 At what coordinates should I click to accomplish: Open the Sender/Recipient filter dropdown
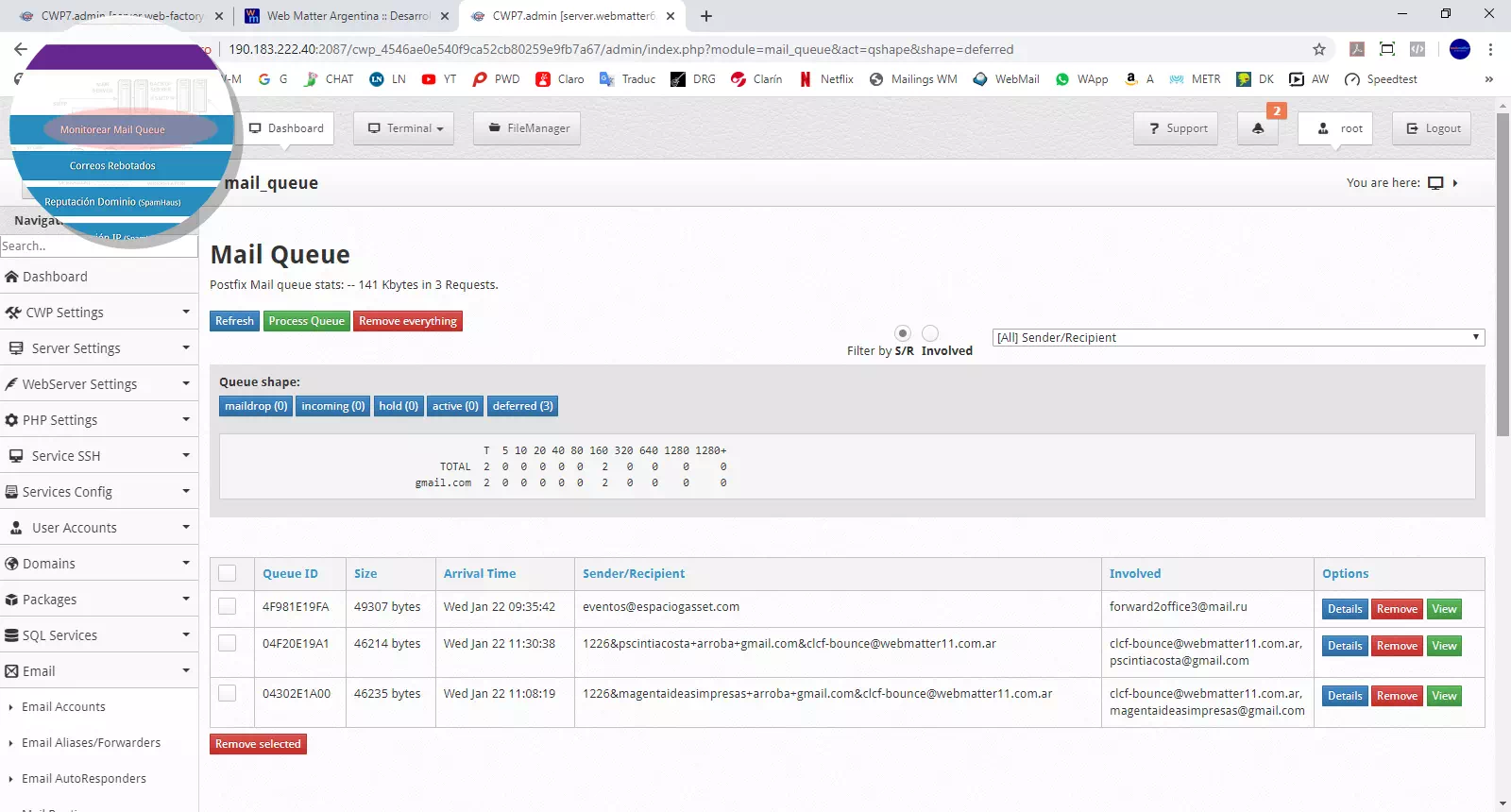[1237, 337]
